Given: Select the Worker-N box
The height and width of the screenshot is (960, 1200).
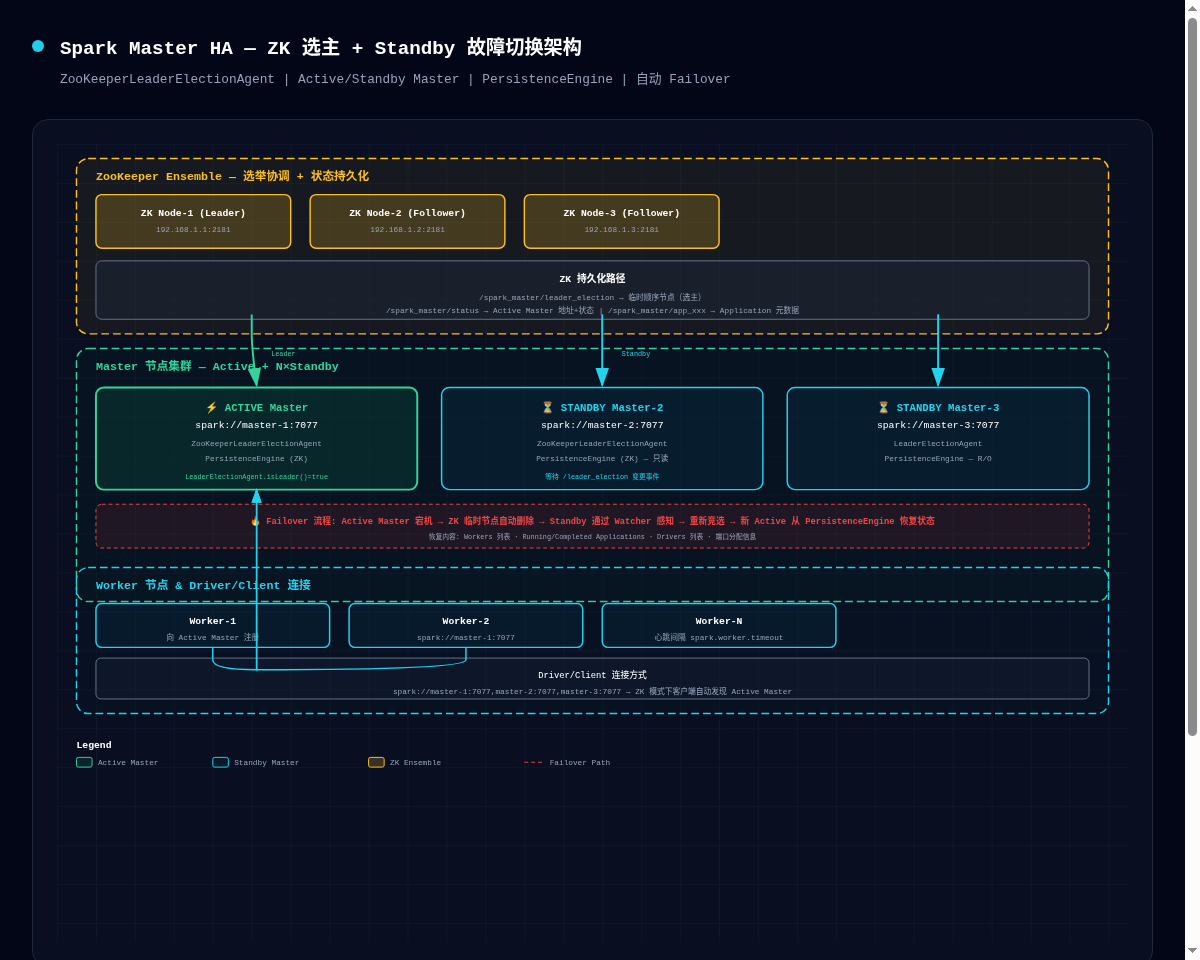Looking at the screenshot, I should [719, 625].
